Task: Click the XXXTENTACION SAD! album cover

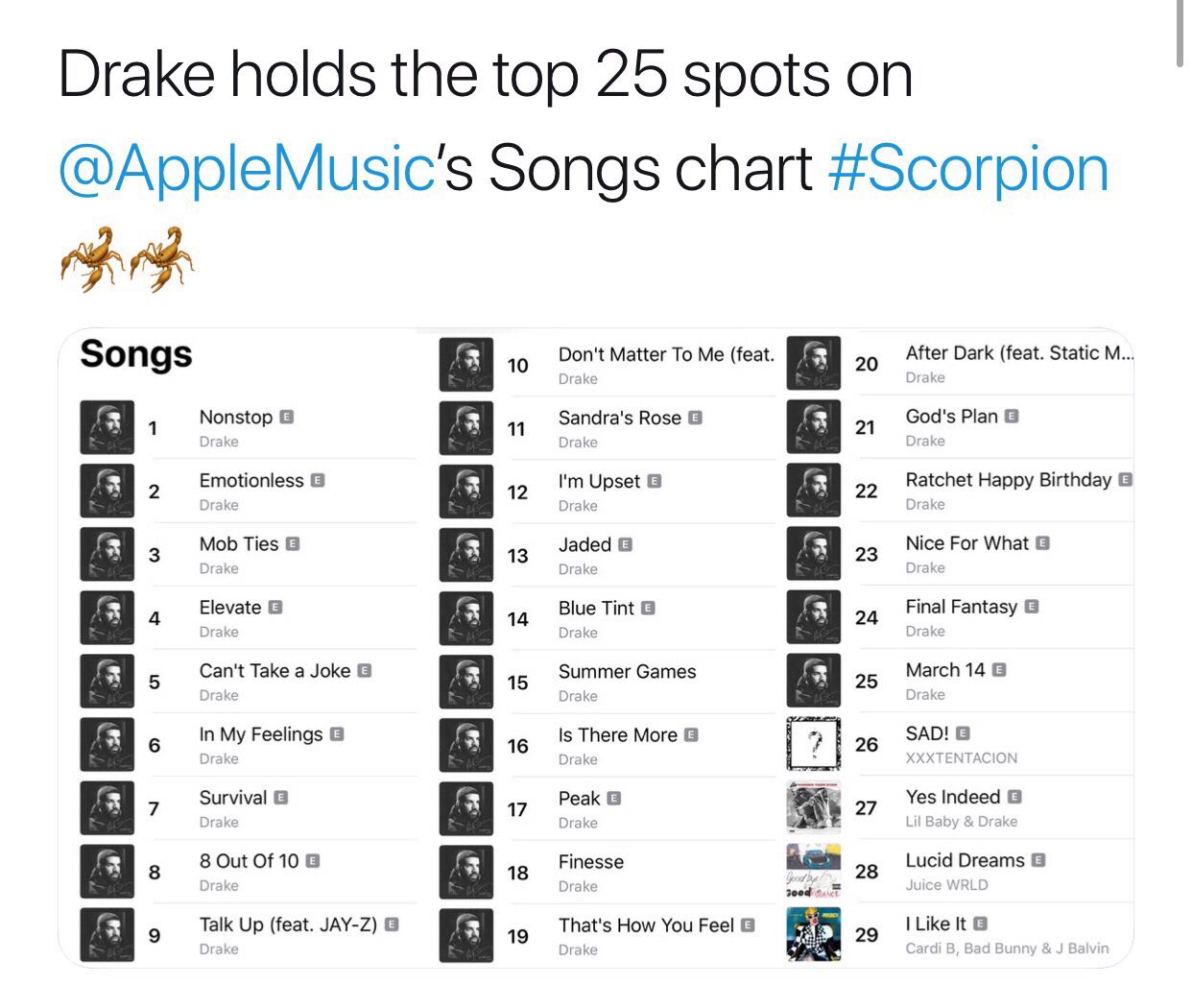Action: [814, 743]
